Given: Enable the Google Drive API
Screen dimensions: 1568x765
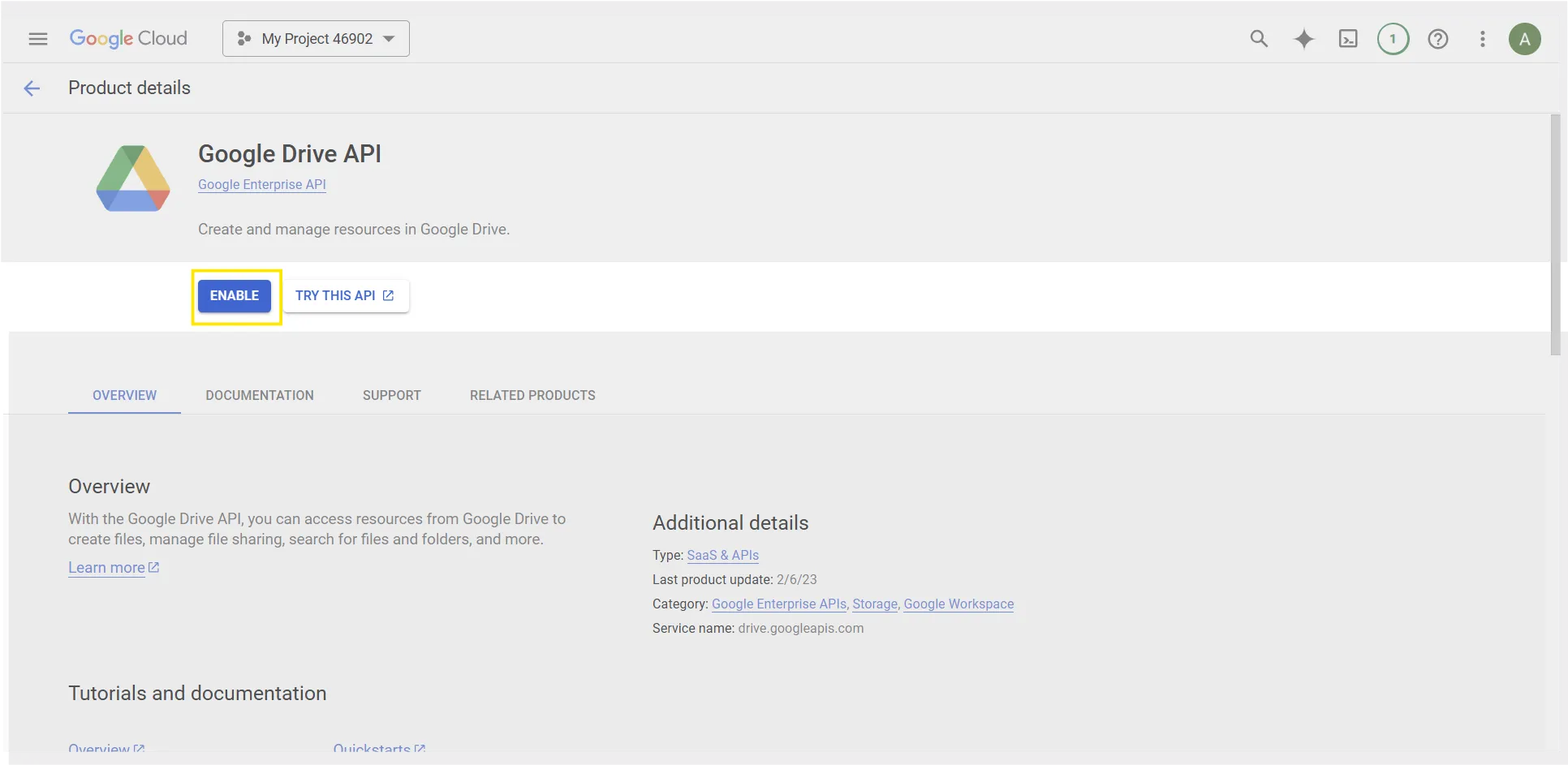Looking at the screenshot, I should (x=235, y=296).
